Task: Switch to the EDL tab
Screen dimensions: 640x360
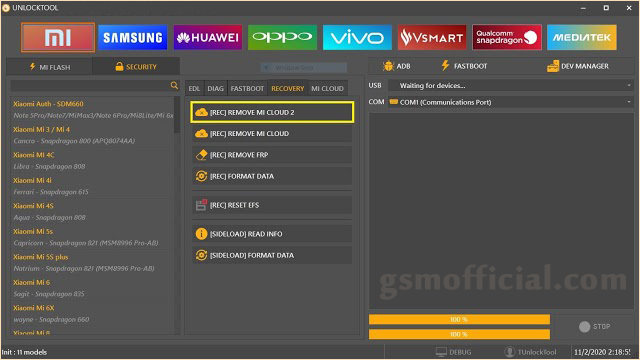Action: (194, 89)
